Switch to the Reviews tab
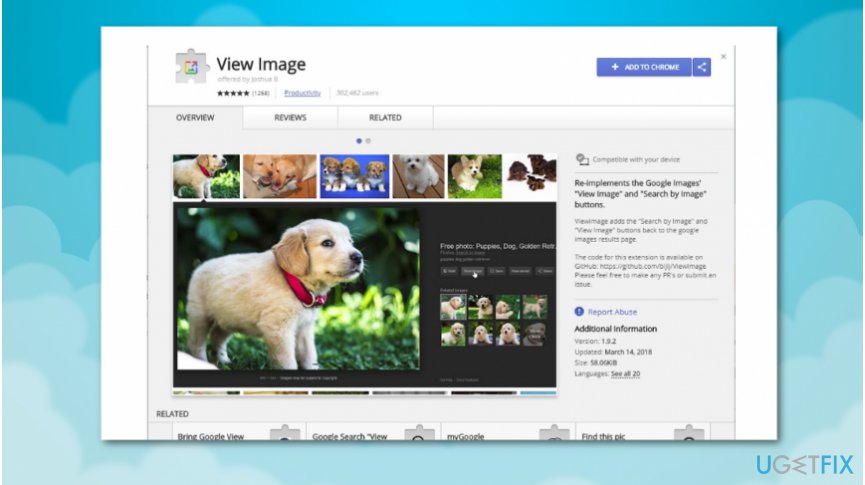This screenshot has height=485, width=865. click(x=290, y=118)
